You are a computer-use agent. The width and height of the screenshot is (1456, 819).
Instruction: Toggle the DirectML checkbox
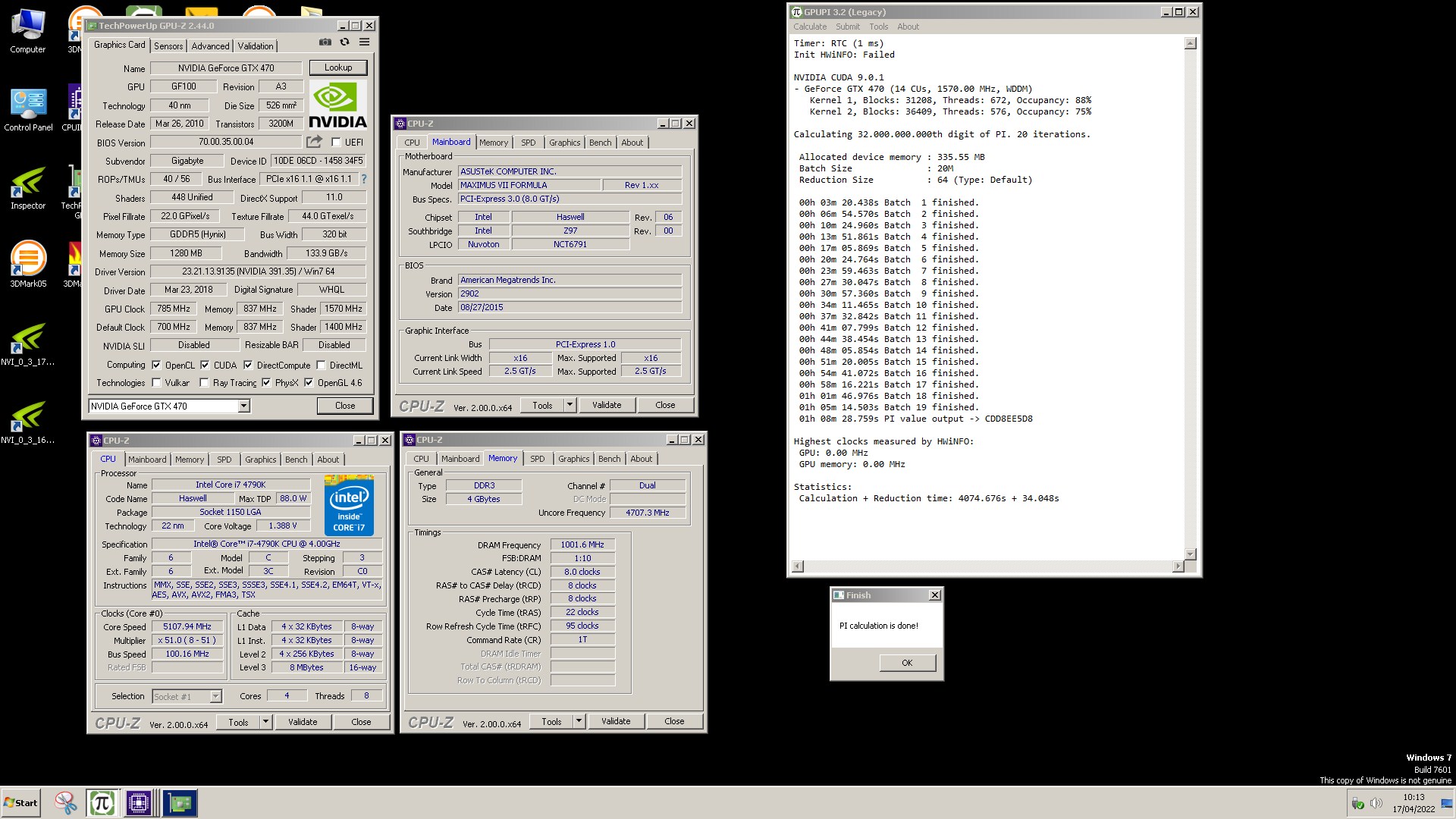(321, 365)
